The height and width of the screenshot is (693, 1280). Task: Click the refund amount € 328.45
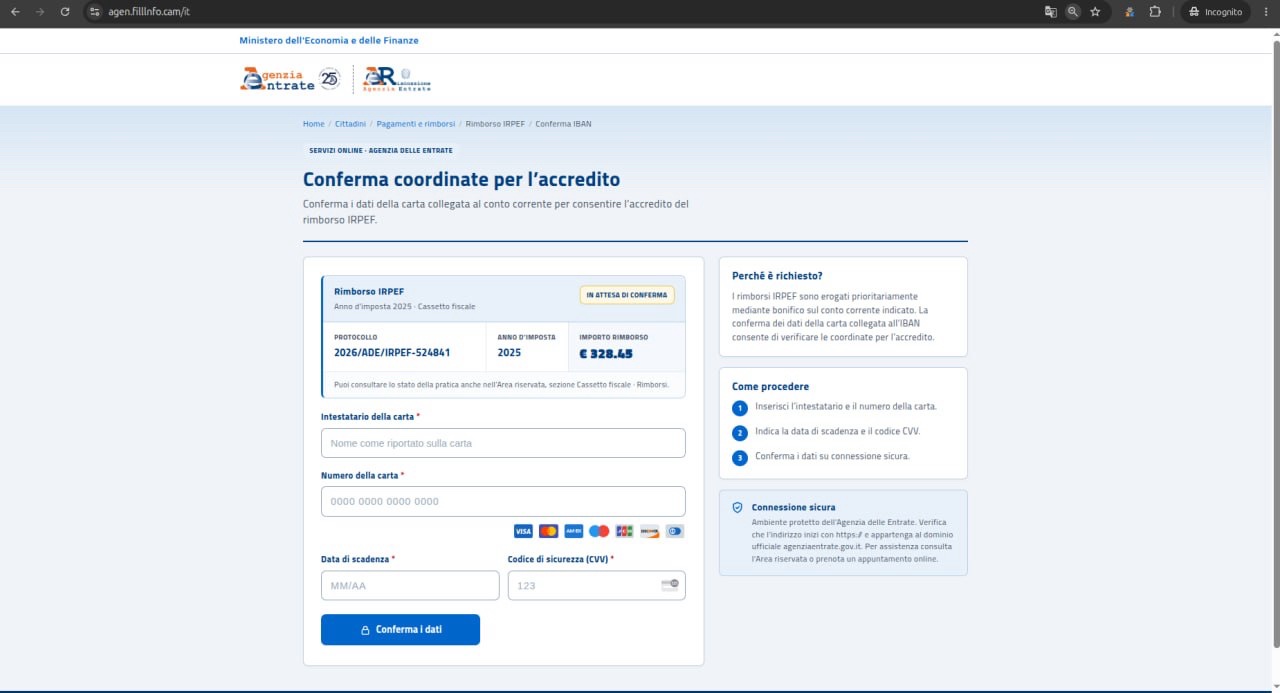tap(606, 353)
